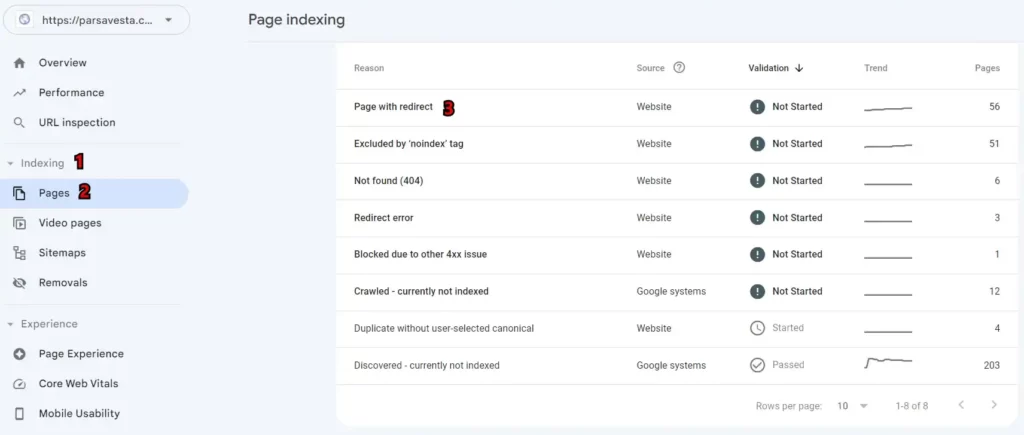Open the 'Page with redirect' row
Viewport: 1024px width, 435px height.
[x=677, y=107]
